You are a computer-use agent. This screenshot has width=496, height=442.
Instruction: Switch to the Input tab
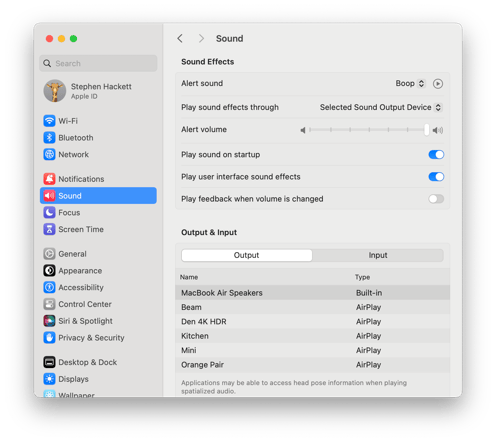tap(378, 255)
